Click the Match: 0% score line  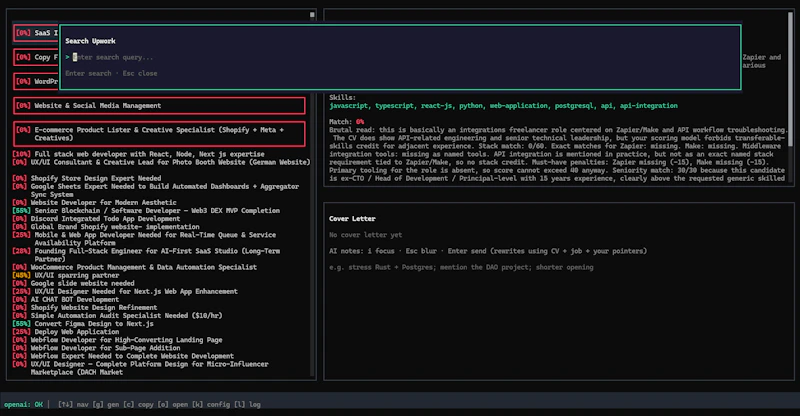pos(346,122)
